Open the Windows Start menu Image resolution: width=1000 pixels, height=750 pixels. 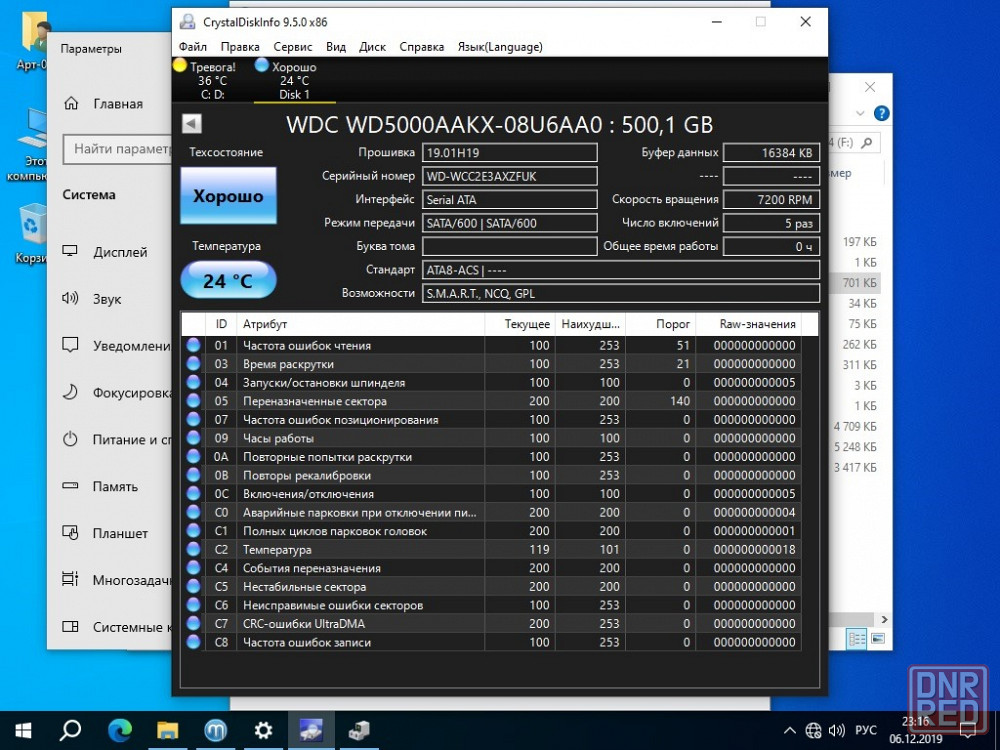[24, 730]
